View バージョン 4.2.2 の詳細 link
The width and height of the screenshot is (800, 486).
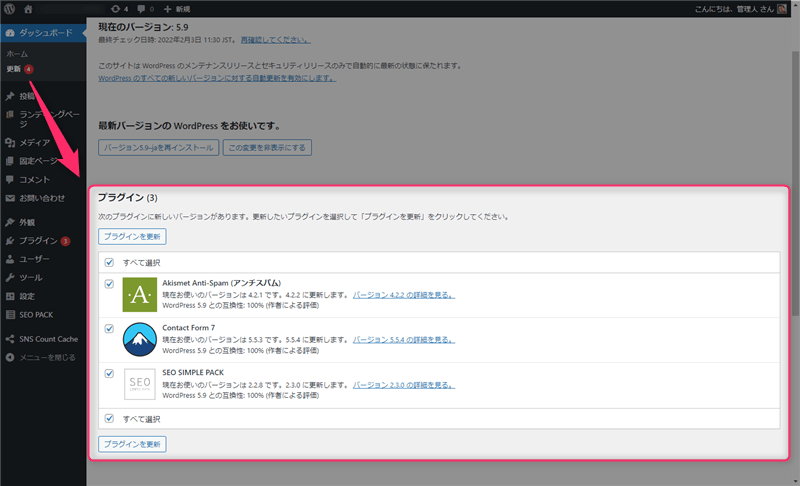(404, 295)
